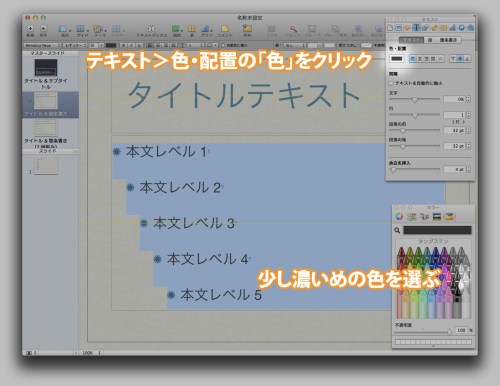Screen dimensions: 500x386
Task: Switch to the テキスト tab in inspector
Action: (x=411, y=40)
